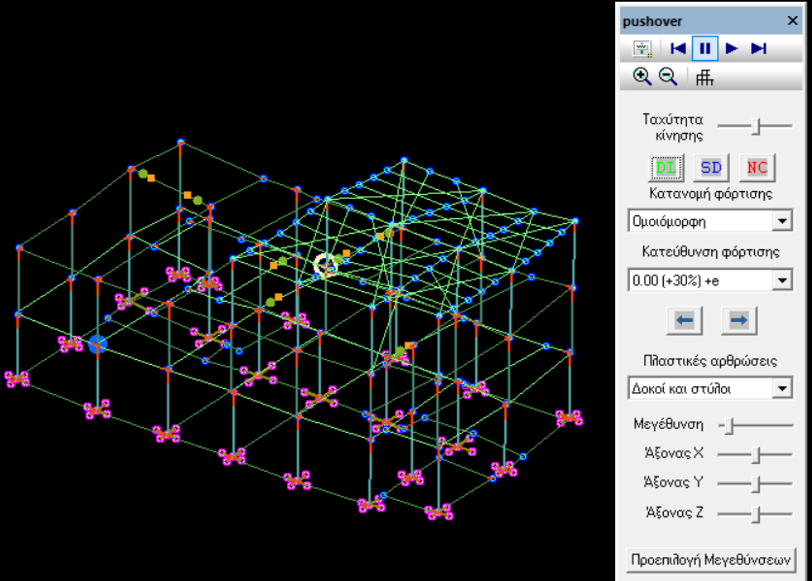Click the Προεπιλογή Μεγεθύνσεων button
Image resolution: width=812 pixels, height=581 pixels.
pos(710,560)
